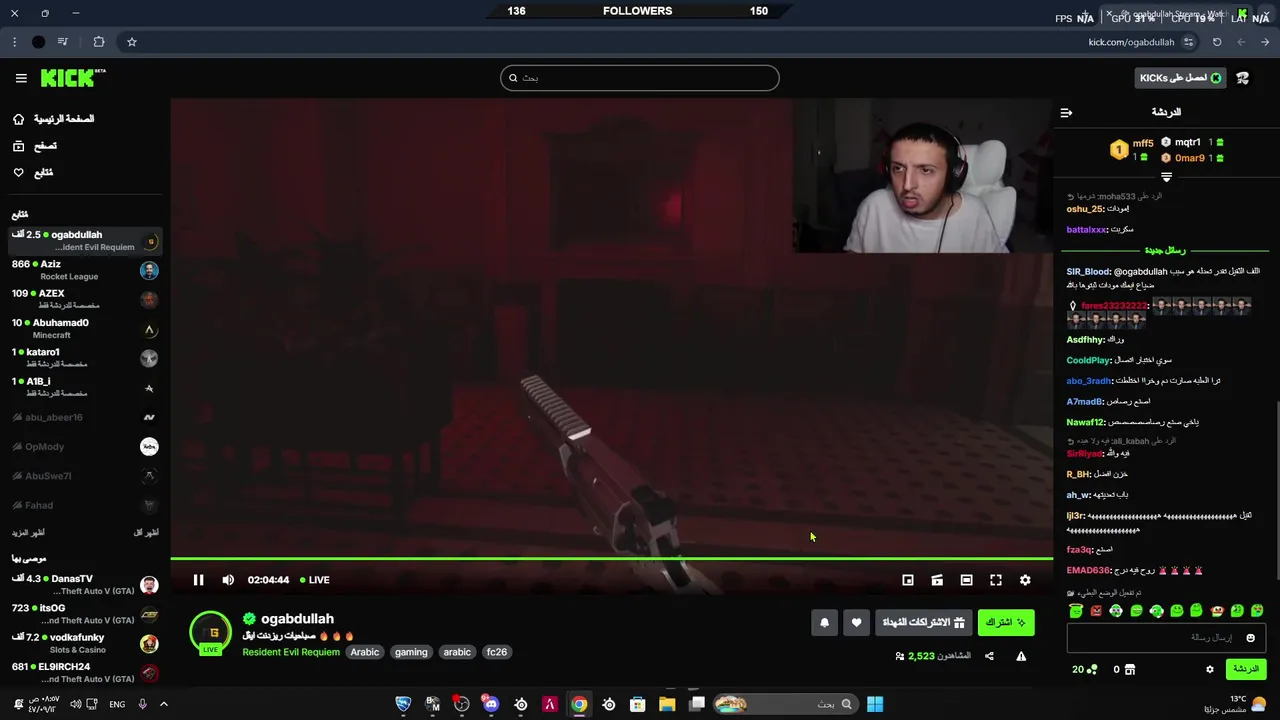
Task: Bookmark page with star icon
Action: pos(132,42)
